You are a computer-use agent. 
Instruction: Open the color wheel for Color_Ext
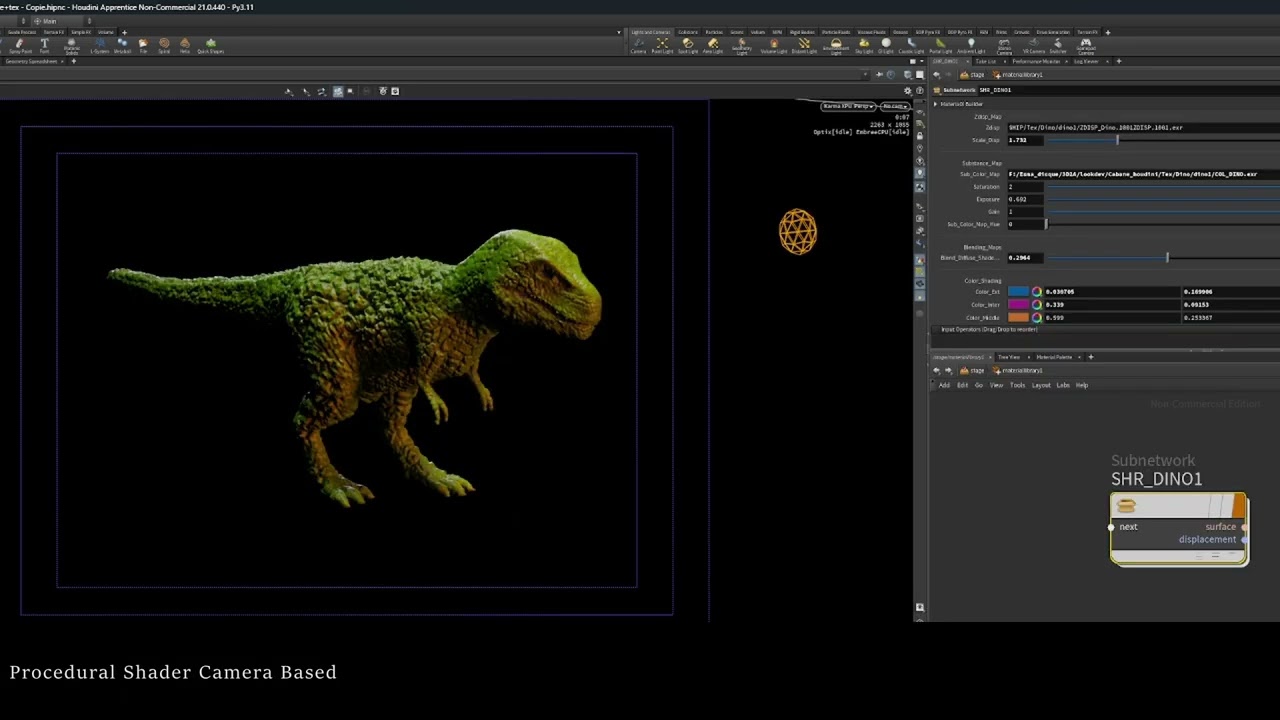[1036, 291]
